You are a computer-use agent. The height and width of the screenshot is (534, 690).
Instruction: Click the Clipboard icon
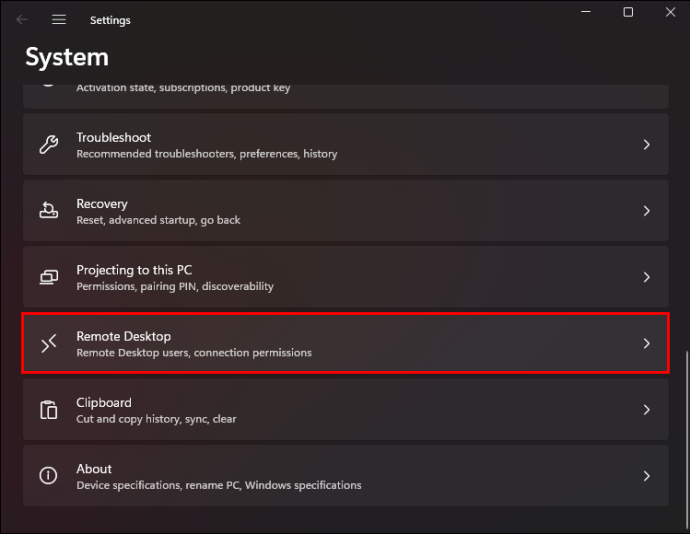(48, 410)
